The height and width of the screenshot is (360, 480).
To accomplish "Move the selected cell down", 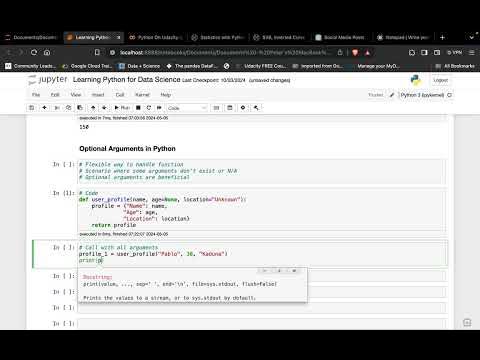I will click(x=104, y=108).
